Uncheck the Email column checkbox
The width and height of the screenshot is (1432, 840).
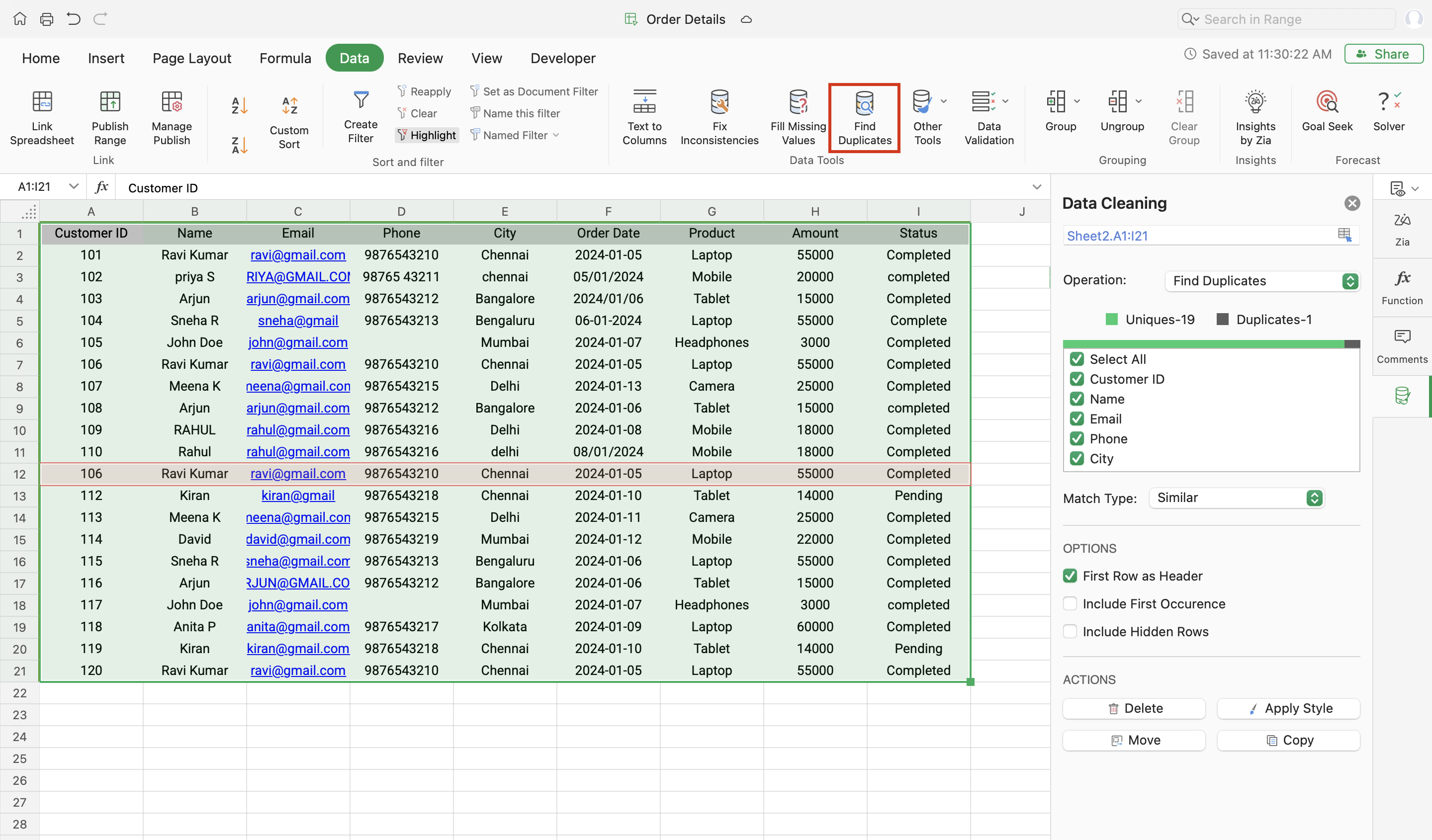coord(1077,419)
